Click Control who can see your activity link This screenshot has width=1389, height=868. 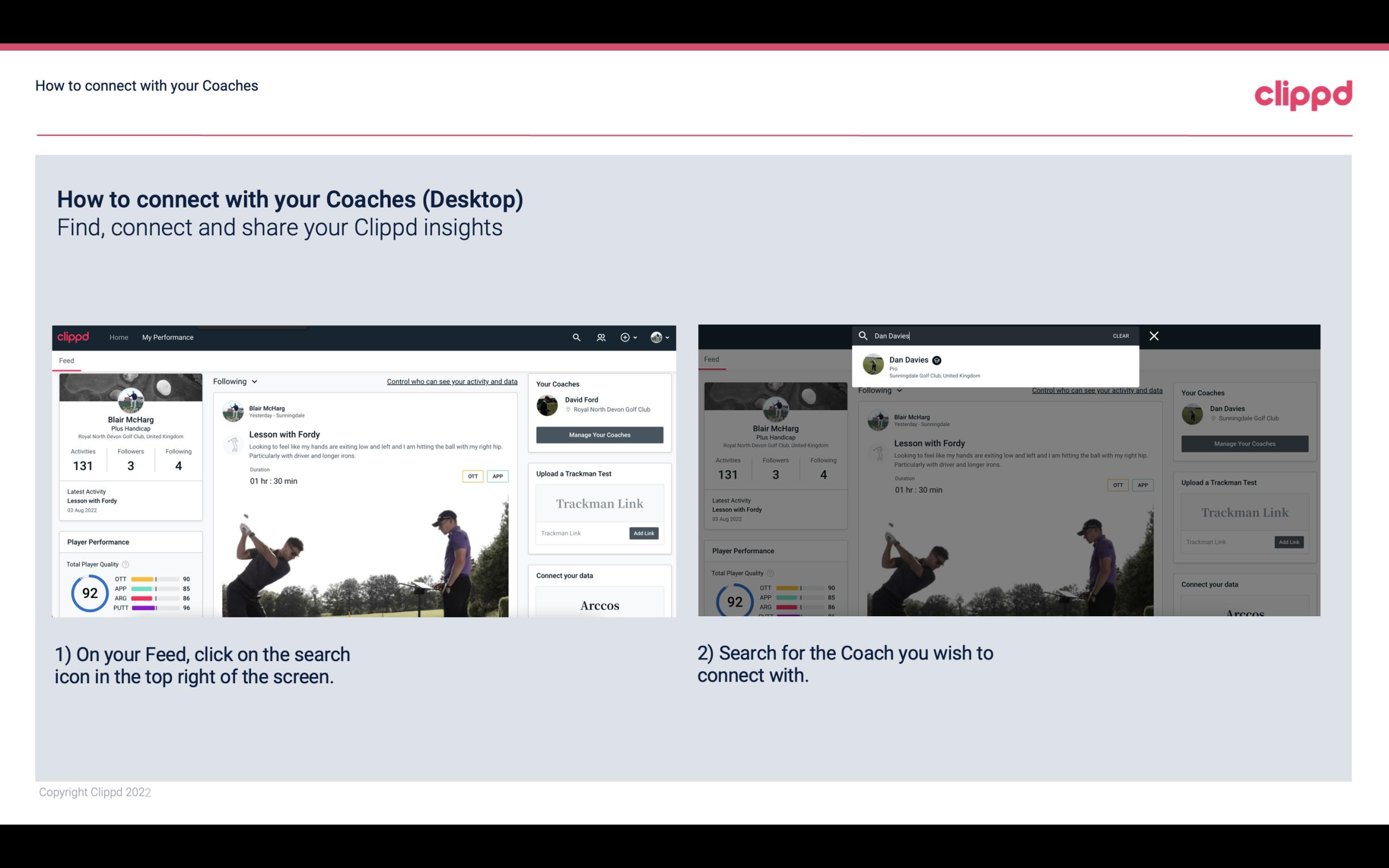pos(451,381)
